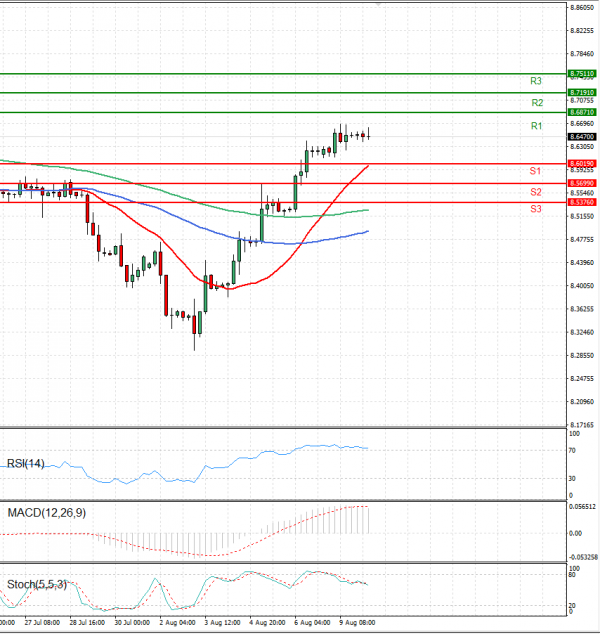
Task: Click the R2 resistance price tag 8.71910
Action: point(582,93)
